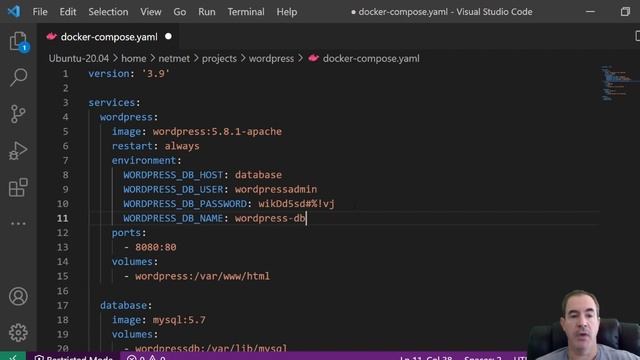Click line number 17 in the gutter
This screenshot has height=360, width=640.
62,305
